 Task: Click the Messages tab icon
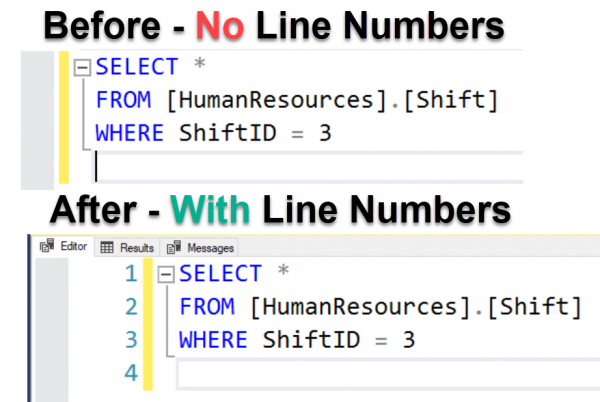174,247
